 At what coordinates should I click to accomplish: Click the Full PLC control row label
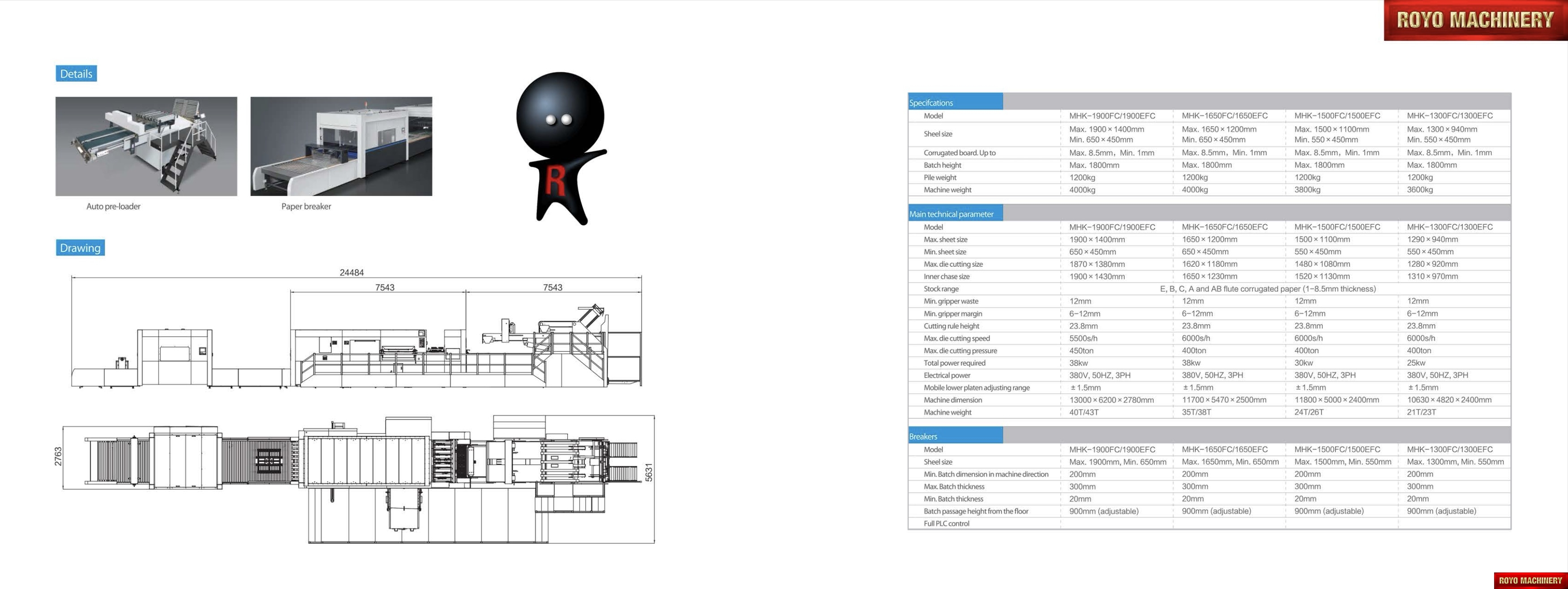click(946, 523)
